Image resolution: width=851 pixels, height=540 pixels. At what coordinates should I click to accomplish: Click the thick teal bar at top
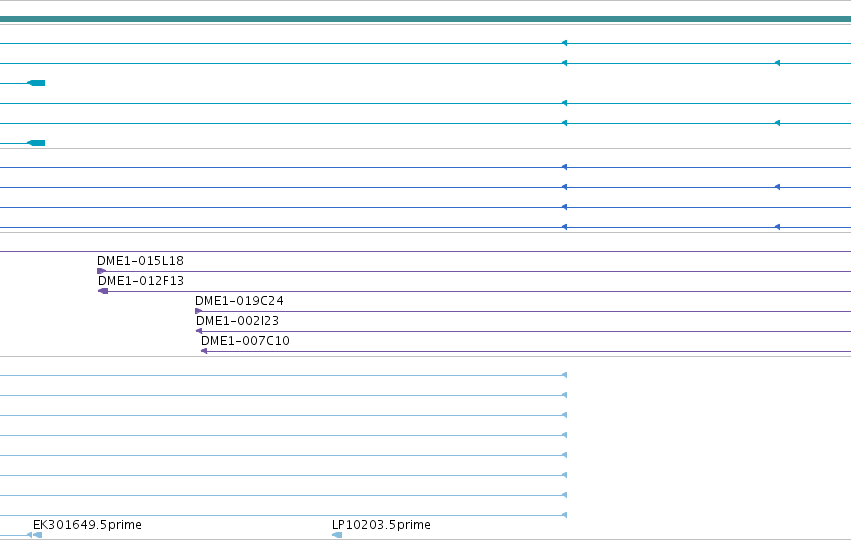point(426,20)
